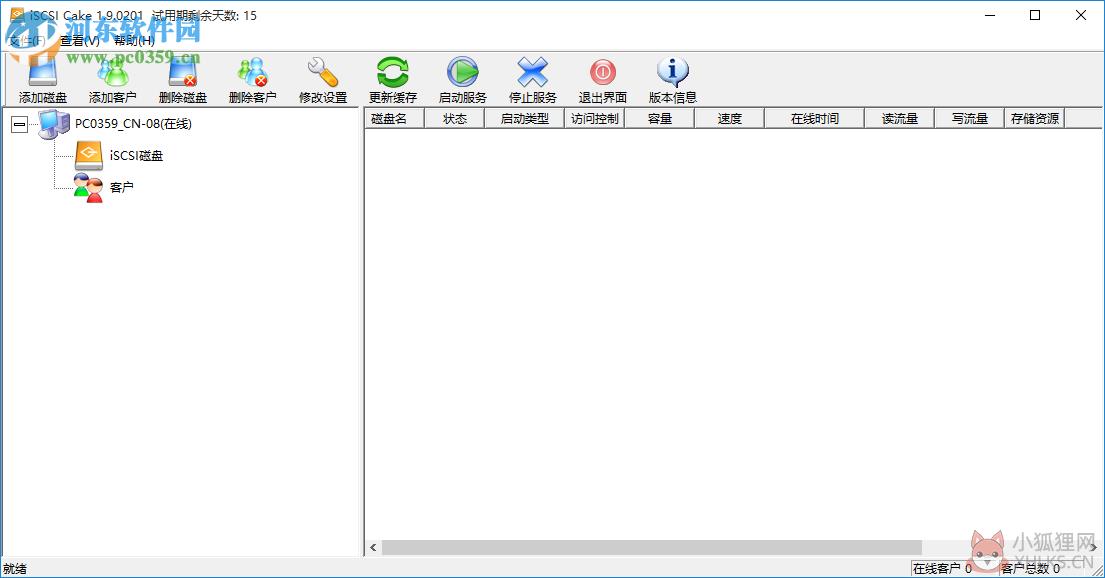The image size is (1105, 578).
Task: Sort by 状态 column header
Action: (x=455, y=118)
